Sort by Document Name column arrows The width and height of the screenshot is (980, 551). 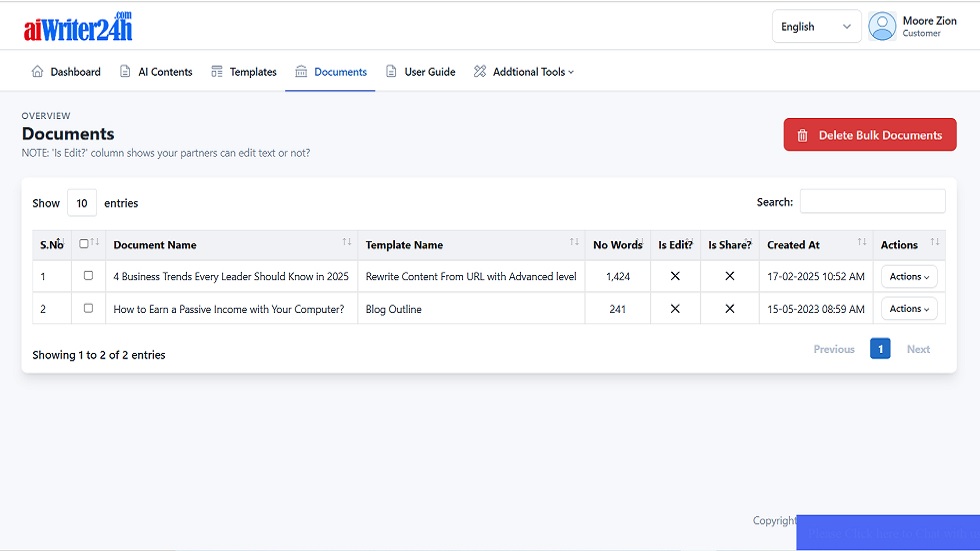[x=347, y=243]
